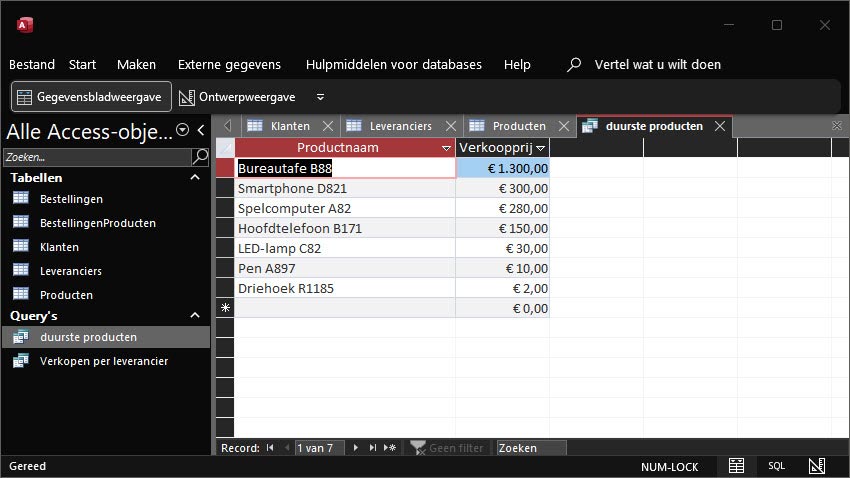Open the Externe gegevens menu
This screenshot has height=478, width=850.
(229, 64)
